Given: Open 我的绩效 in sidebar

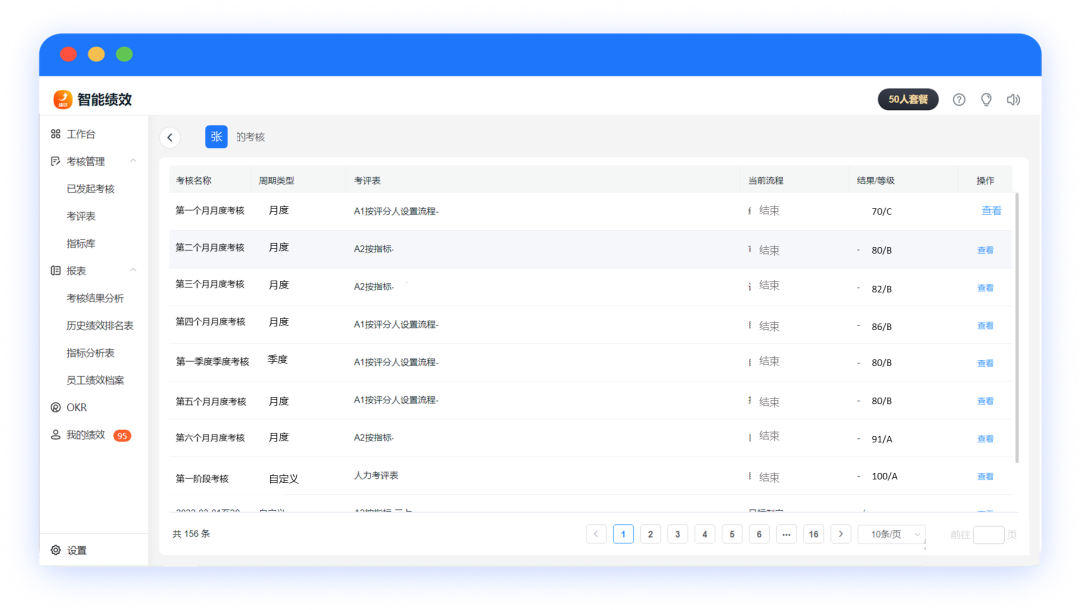Looking at the screenshot, I should click(85, 434).
